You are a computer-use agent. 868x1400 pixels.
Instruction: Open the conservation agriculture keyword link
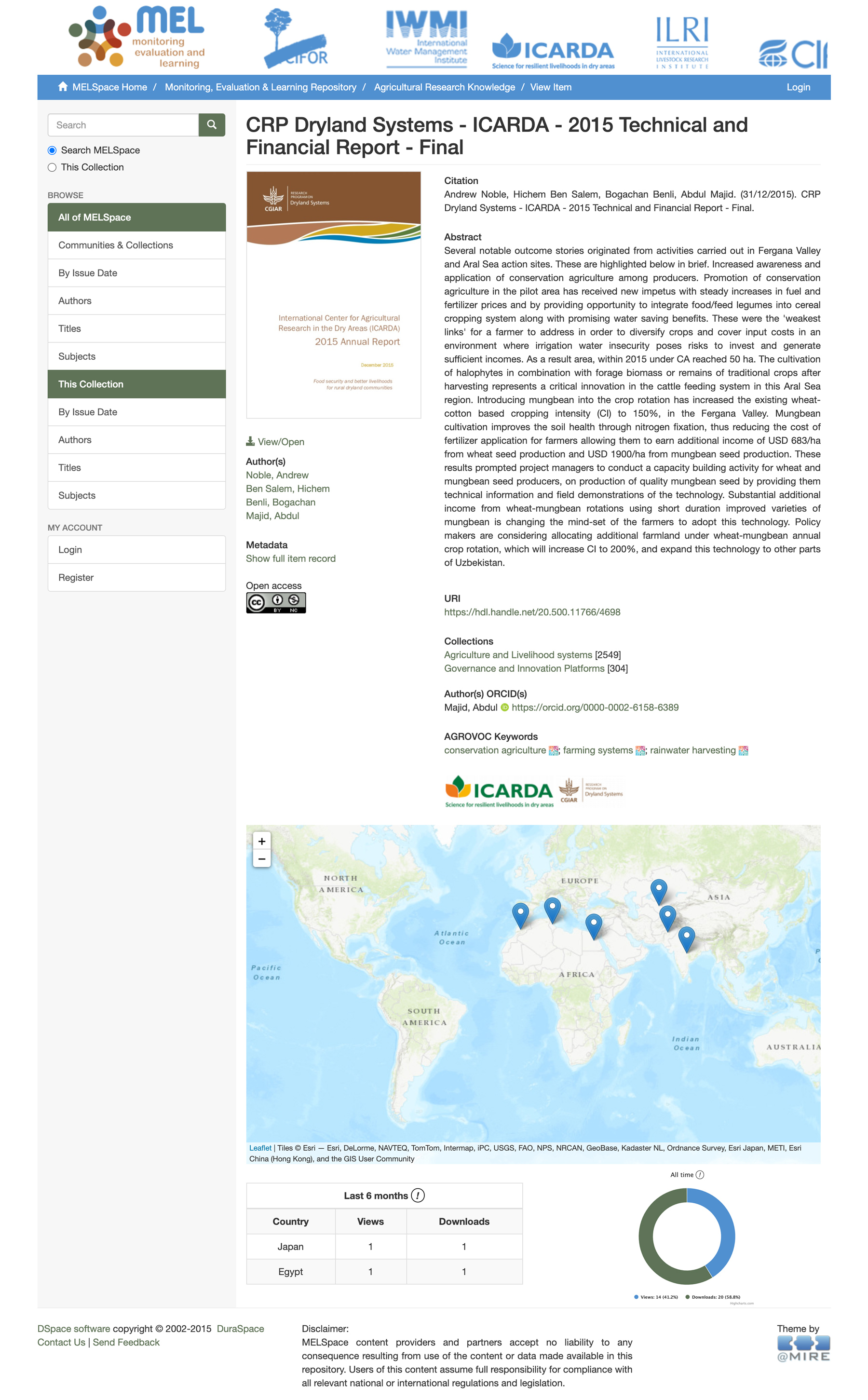coord(495,750)
